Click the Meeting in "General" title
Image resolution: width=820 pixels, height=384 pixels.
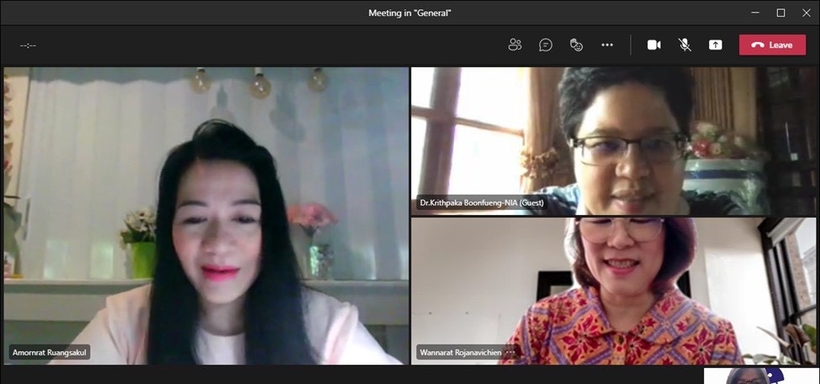point(409,13)
